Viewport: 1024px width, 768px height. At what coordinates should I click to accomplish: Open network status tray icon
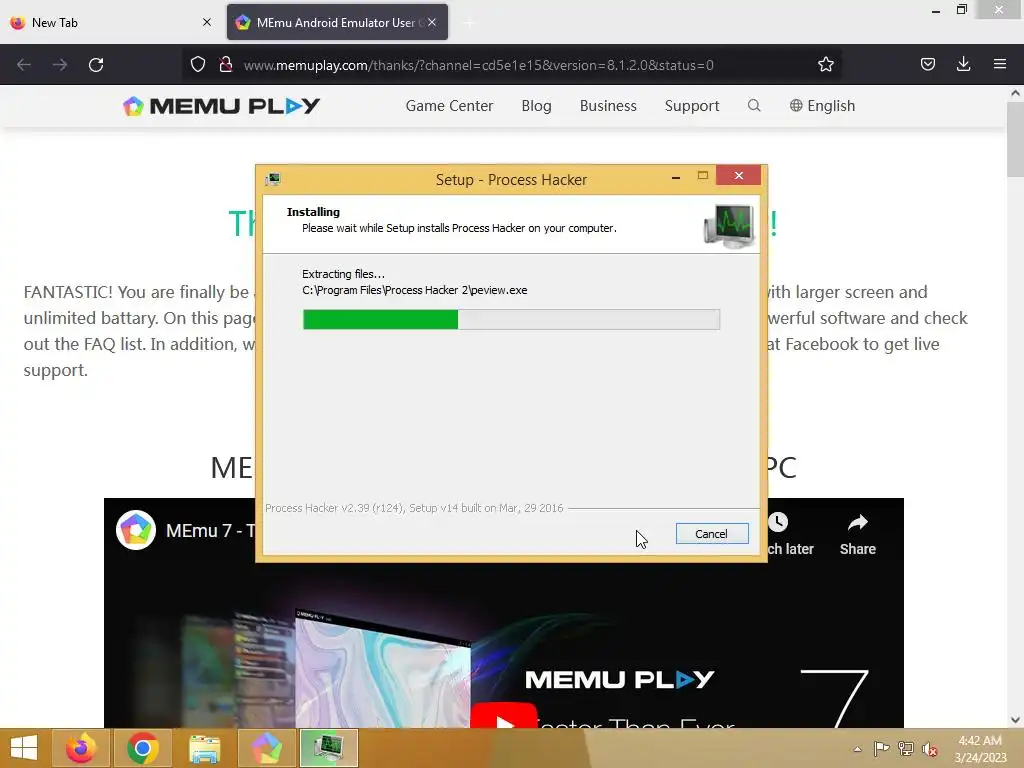(x=906, y=749)
